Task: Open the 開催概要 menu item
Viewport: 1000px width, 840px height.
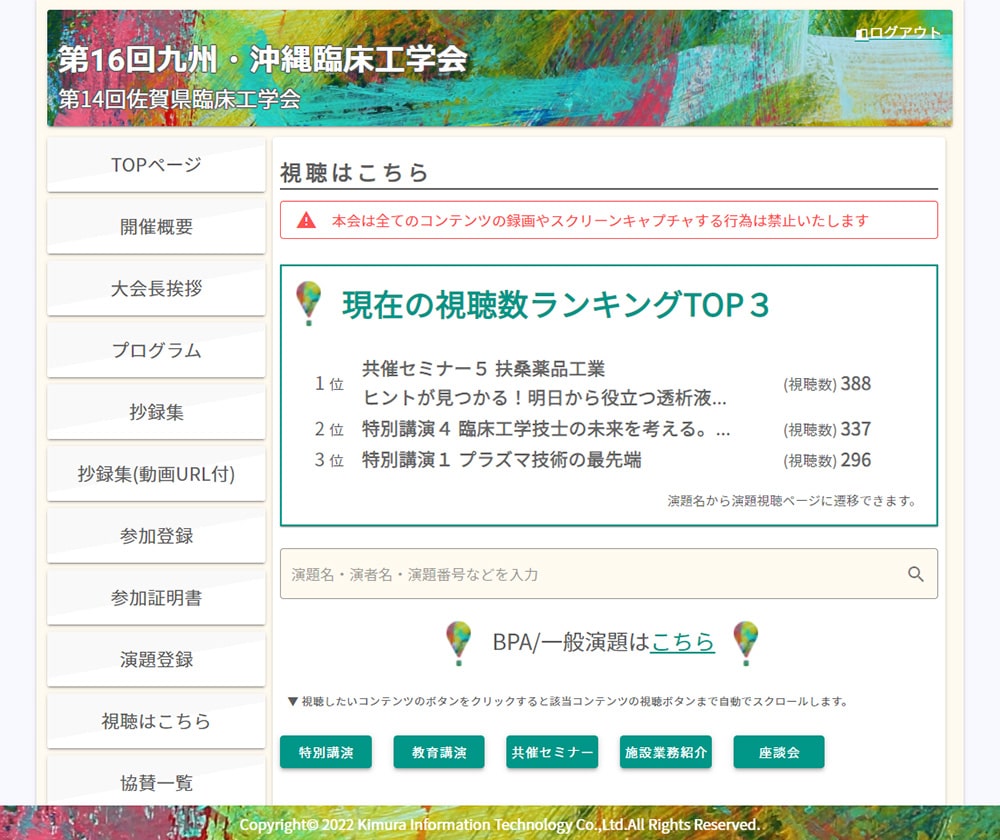Action: 156,226
